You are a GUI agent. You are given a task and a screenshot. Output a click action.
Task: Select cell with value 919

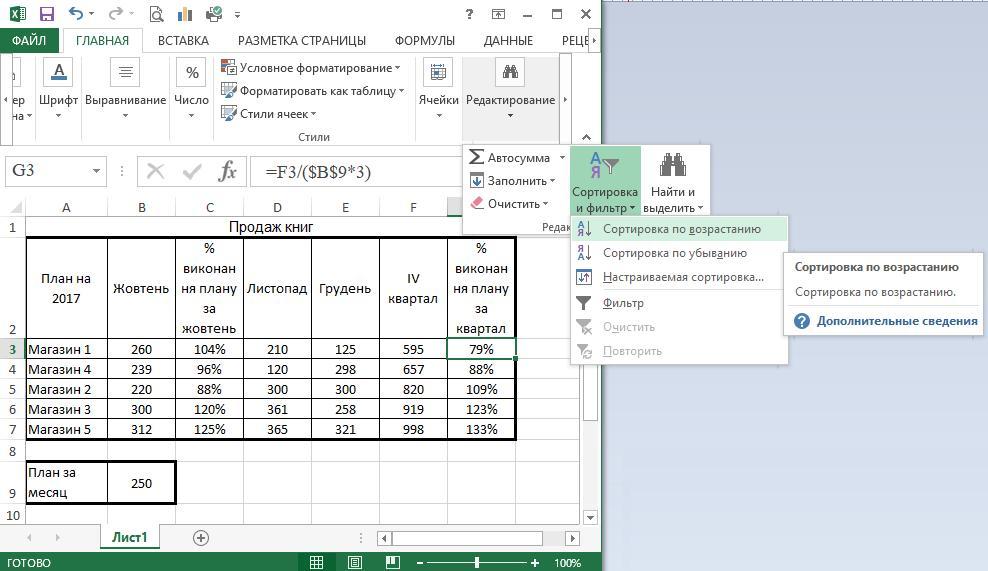[413, 410]
